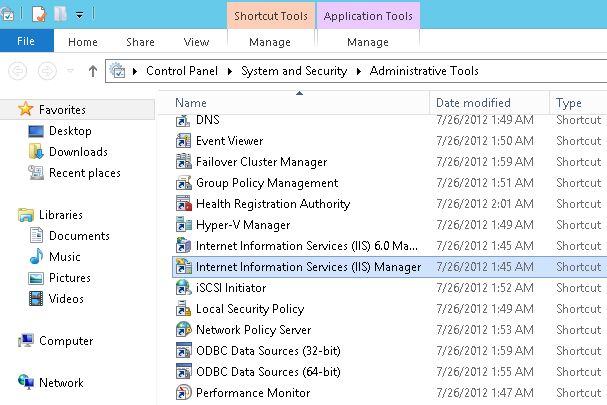Select the Group Policy Management icon
The width and height of the screenshot is (607, 405).
(x=183, y=182)
